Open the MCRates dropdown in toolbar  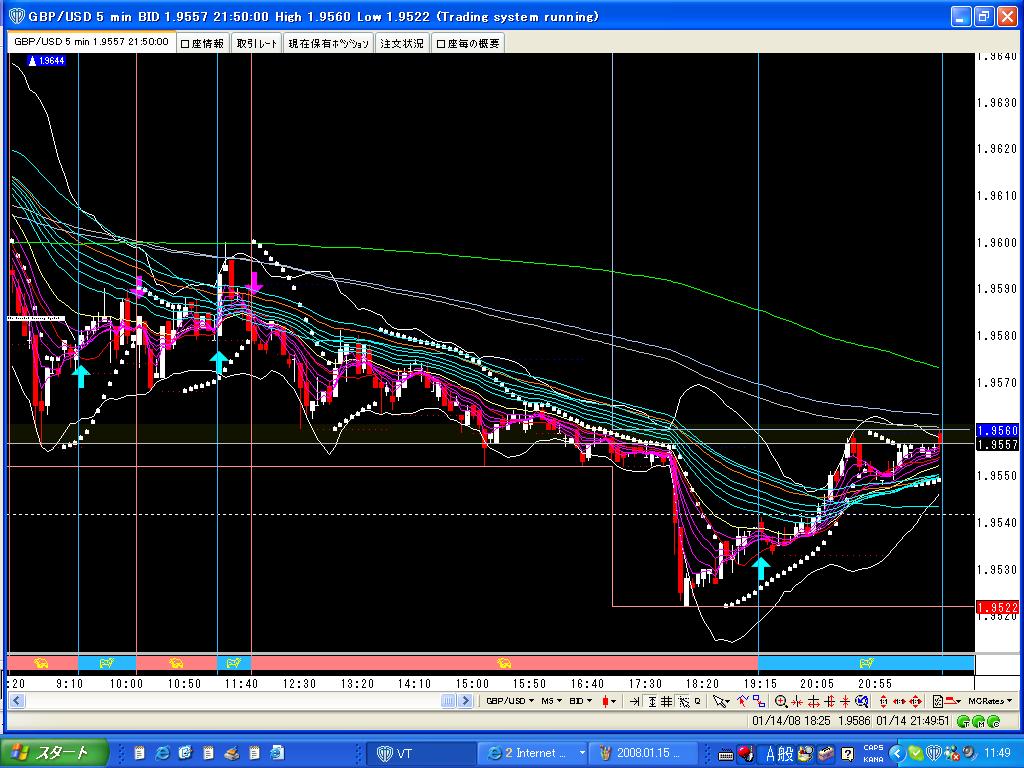pyautogui.click(x=990, y=701)
